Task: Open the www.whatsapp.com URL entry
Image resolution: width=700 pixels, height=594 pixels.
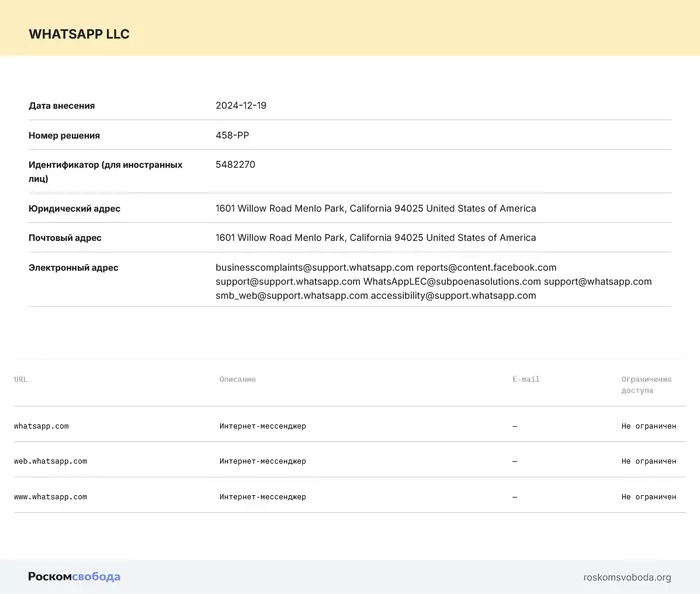Action: coord(50,496)
